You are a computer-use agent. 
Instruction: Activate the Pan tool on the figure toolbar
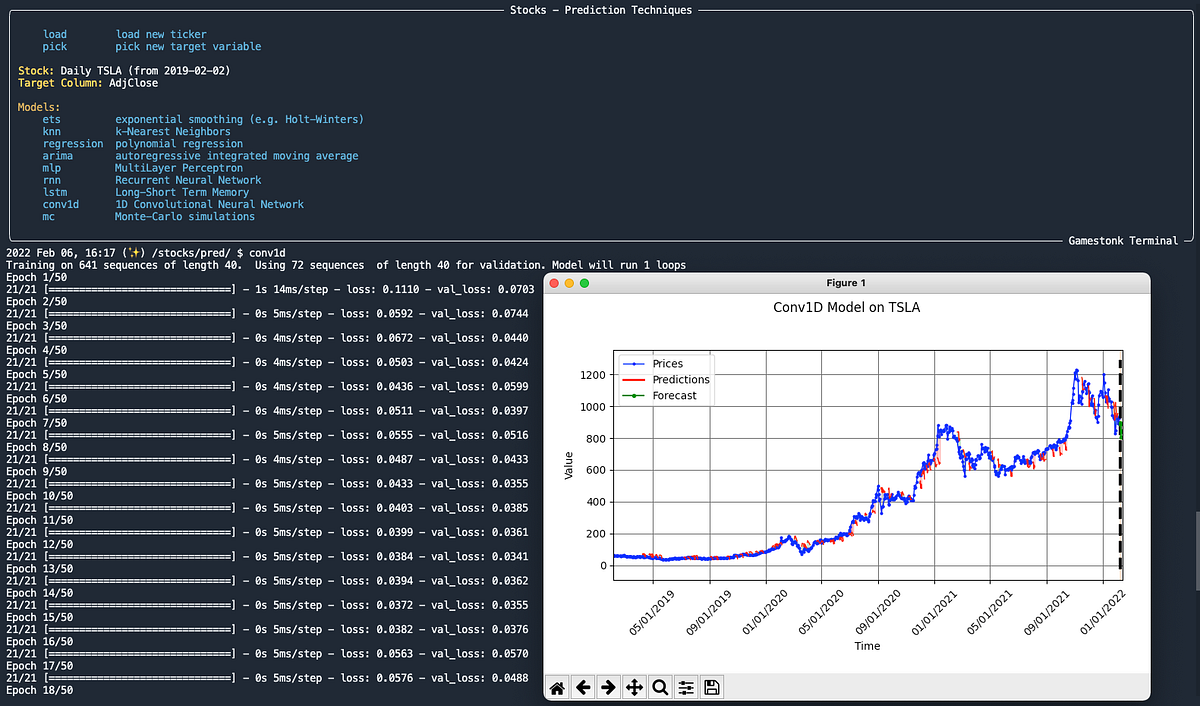pyautogui.click(x=634, y=687)
